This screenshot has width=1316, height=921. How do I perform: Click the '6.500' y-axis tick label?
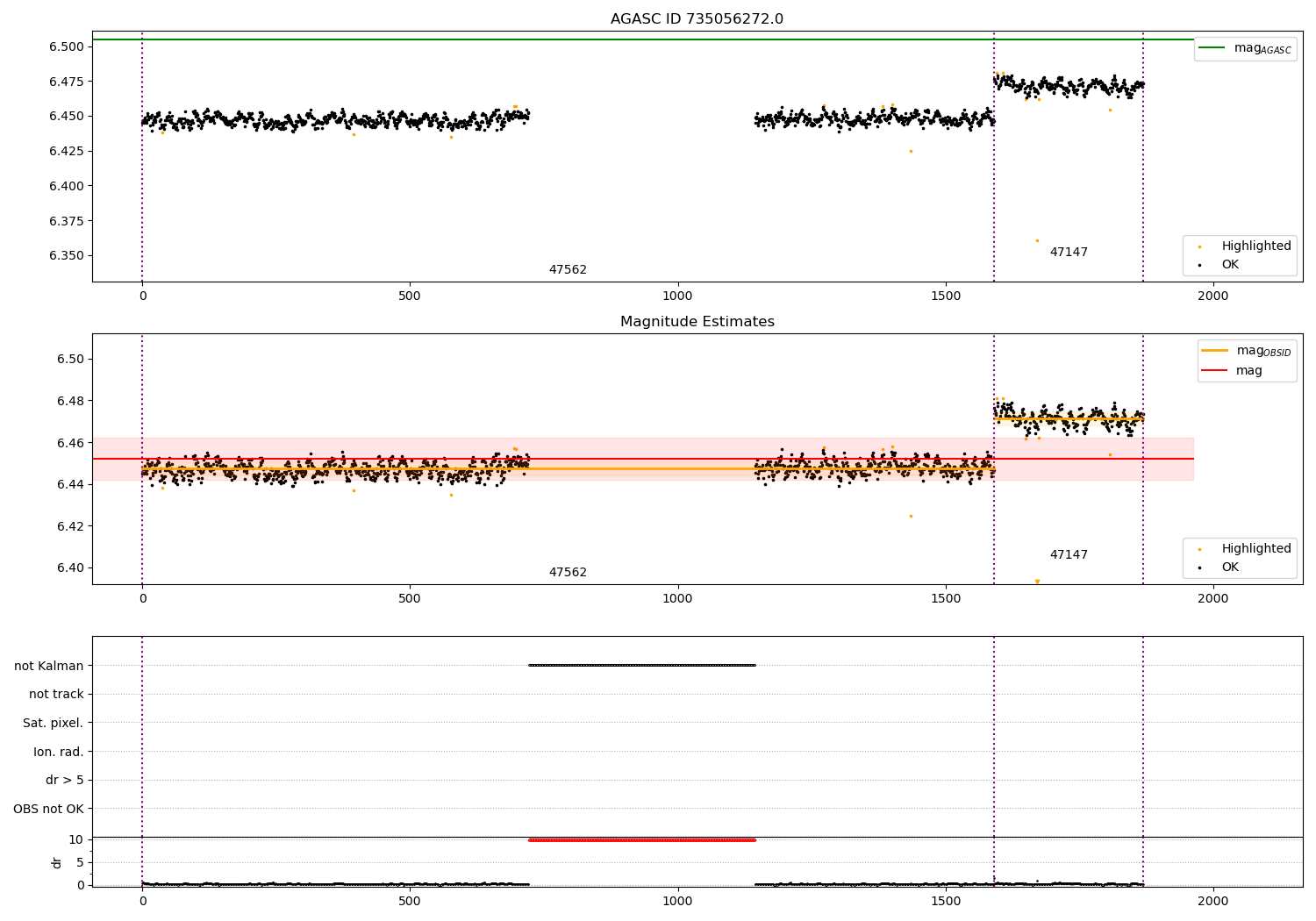67,46
